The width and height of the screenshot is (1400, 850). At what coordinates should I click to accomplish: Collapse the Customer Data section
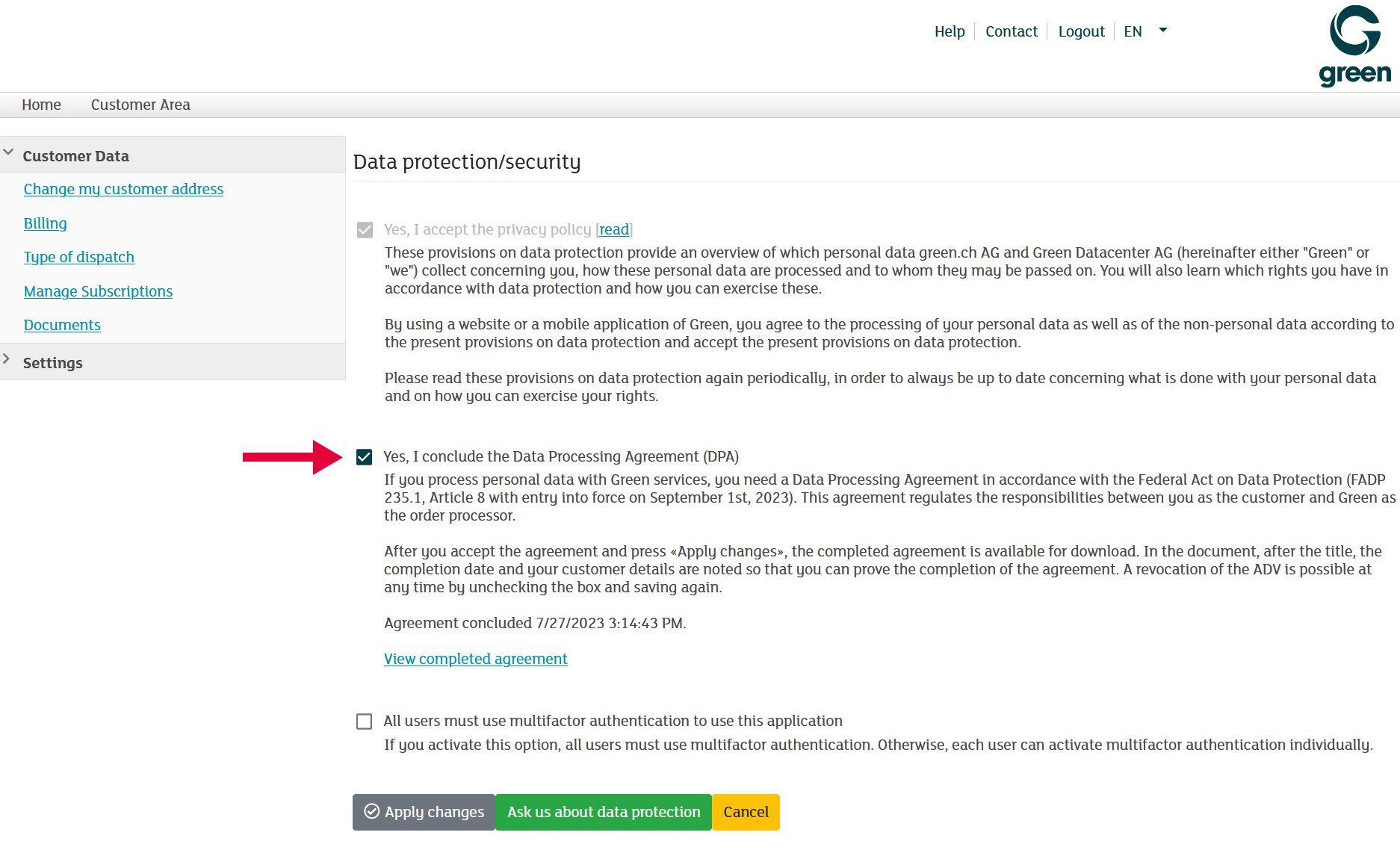pos(9,153)
